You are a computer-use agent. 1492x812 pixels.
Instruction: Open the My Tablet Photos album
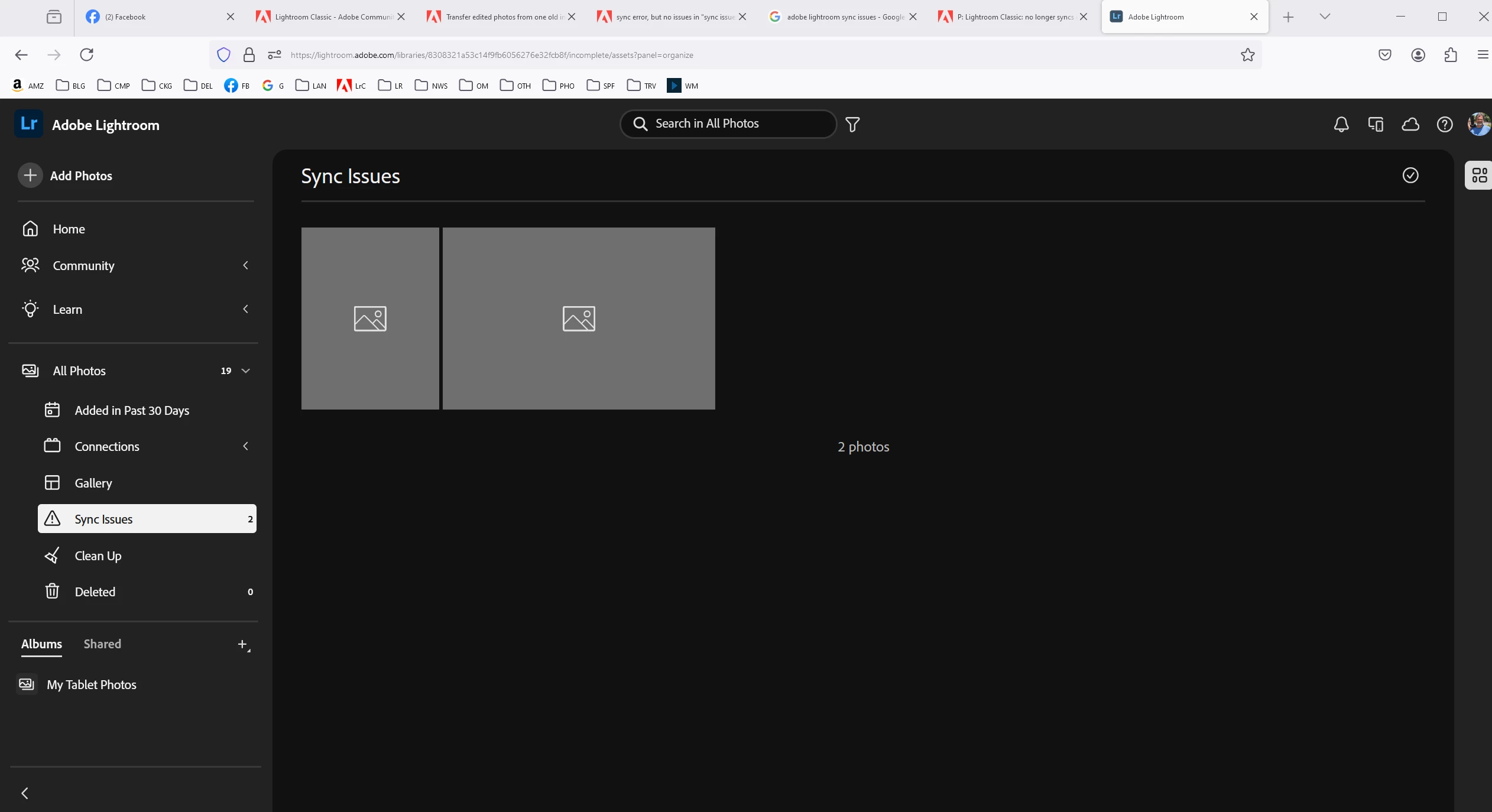pyautogui.click(x=91, y=684)
